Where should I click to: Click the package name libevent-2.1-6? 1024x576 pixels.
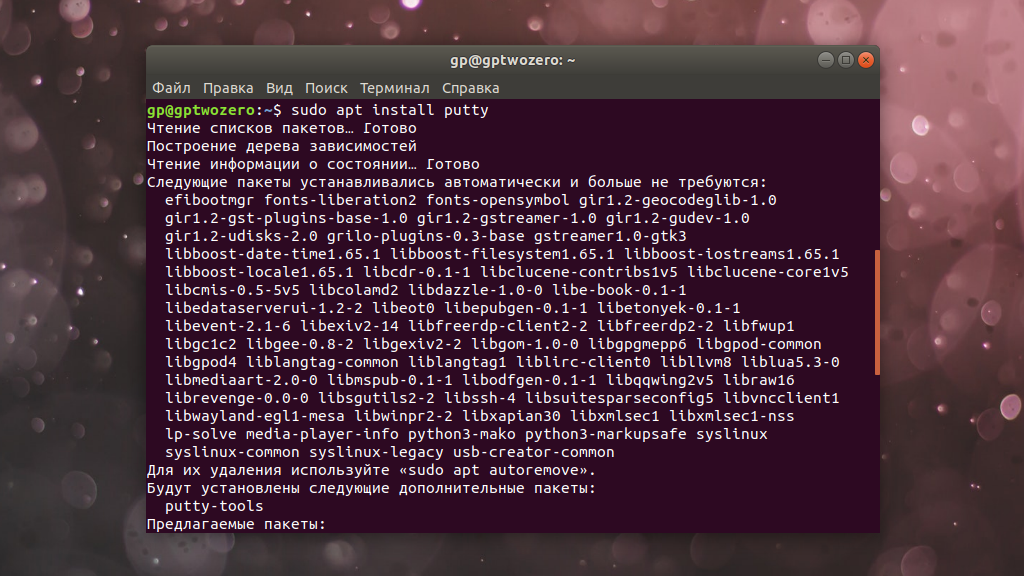[227, 326]
